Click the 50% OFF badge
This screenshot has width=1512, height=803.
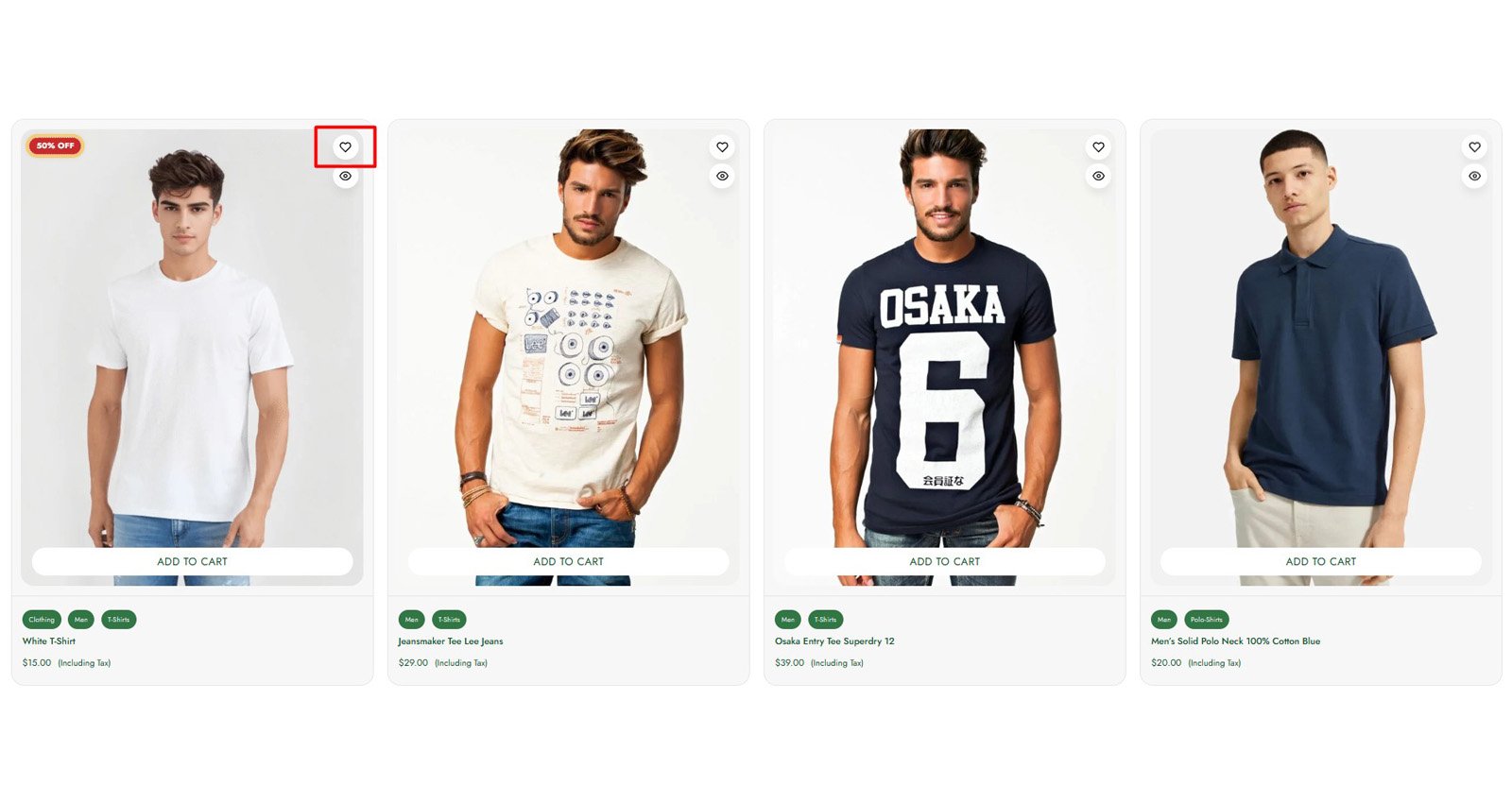55,145
